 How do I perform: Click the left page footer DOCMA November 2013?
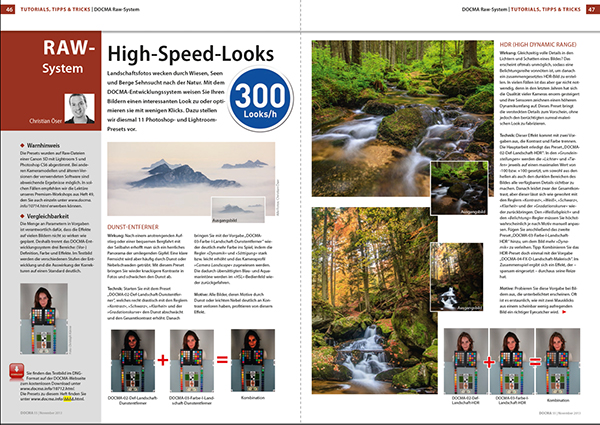(41, 413)
